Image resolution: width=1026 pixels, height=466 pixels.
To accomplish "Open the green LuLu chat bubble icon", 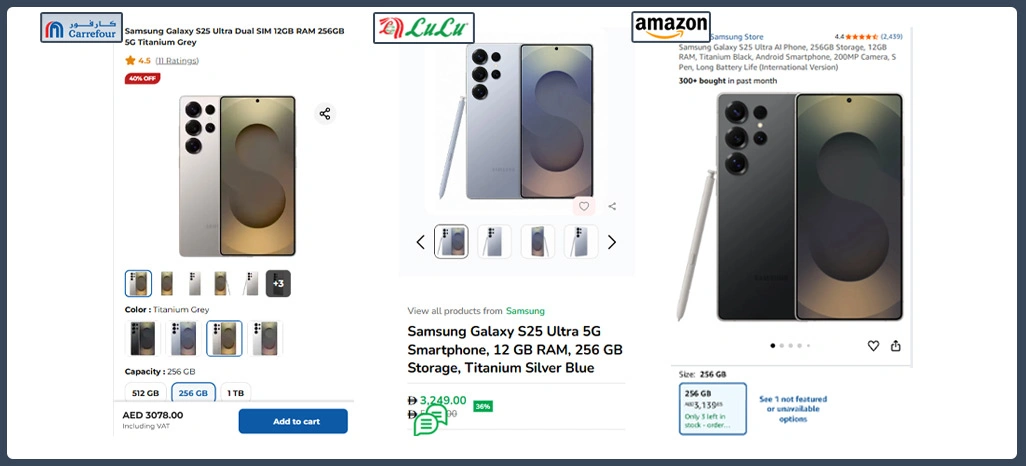I will (430, 420).
